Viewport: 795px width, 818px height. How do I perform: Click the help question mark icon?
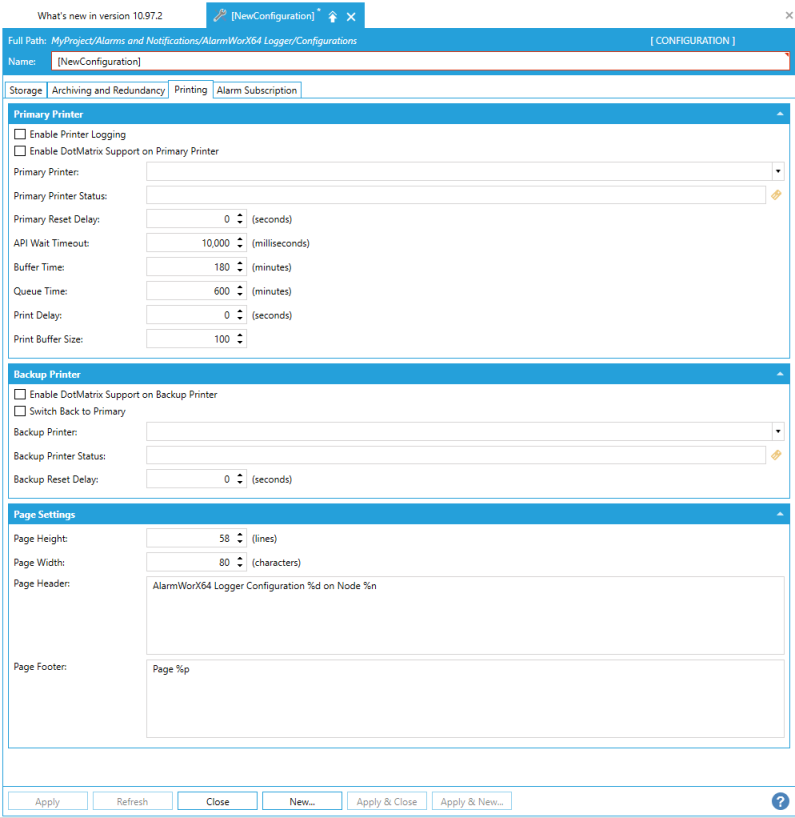780,801
